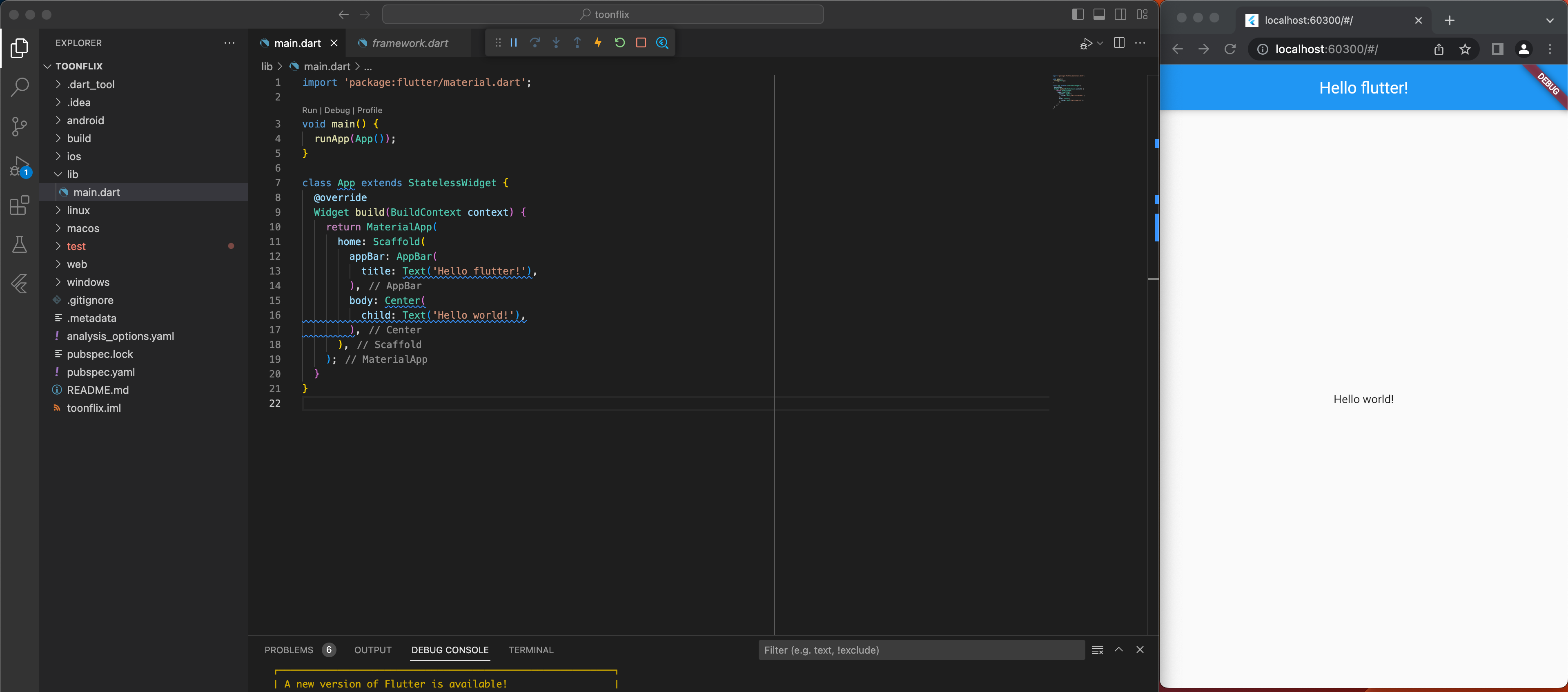
Task: Pause the running debug session
Action: click(x=514, y=42)
